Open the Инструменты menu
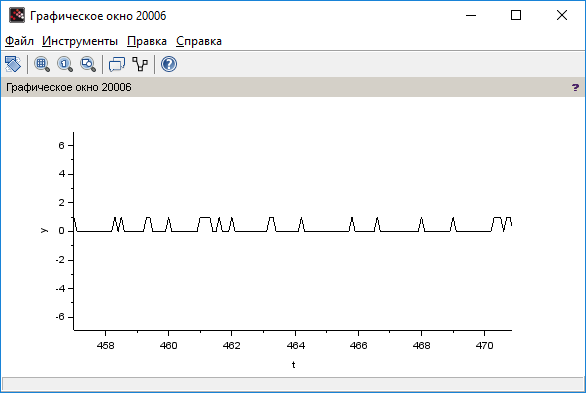This screenshot has height=393, width=586. pos(80,41)
